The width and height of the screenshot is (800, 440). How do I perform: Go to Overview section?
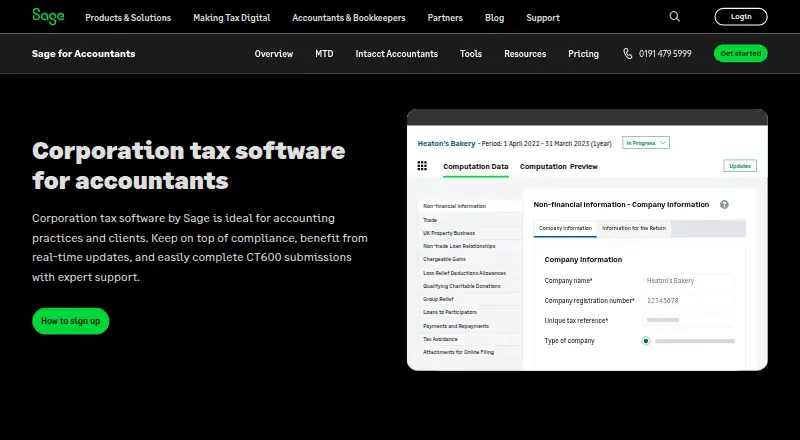pyautogui.click(x=274, y=54)
